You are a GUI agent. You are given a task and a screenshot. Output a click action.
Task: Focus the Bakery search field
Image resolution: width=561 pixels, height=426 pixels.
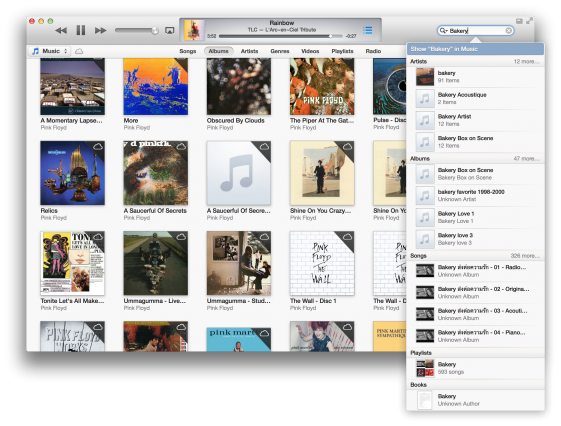coord(475,31)
